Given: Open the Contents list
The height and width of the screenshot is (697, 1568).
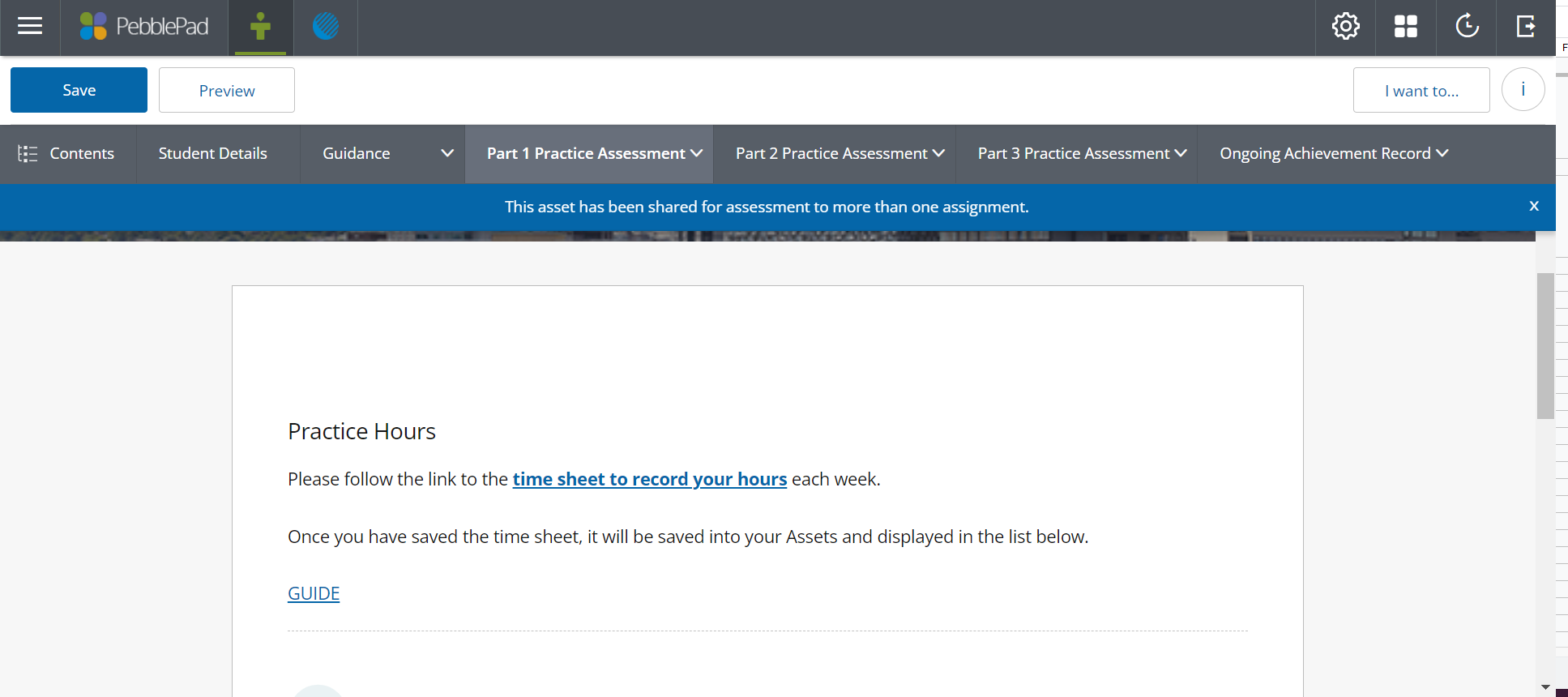Looking at the screenshot, I should [67, 153].
